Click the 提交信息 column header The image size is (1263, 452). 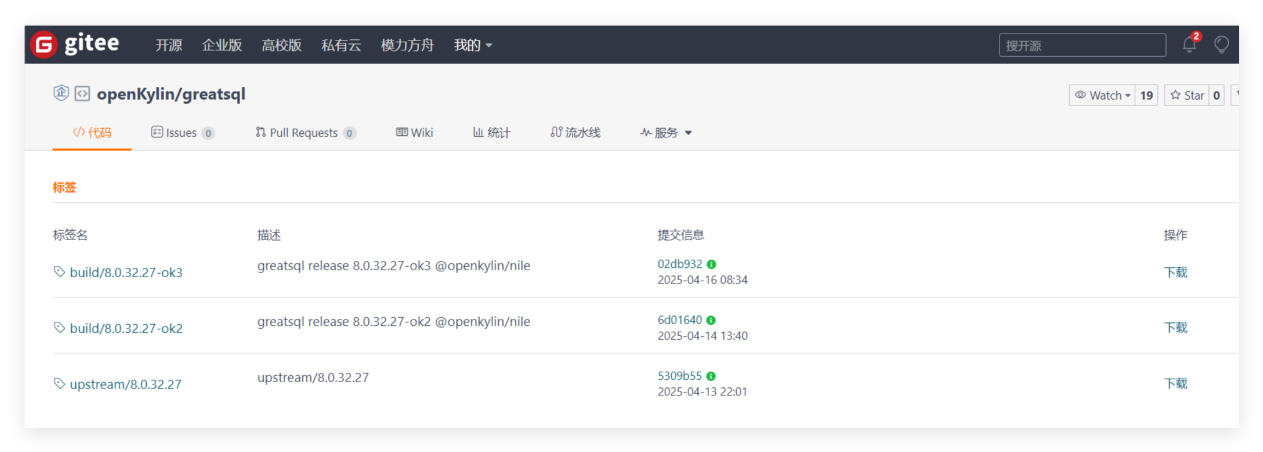pos(681,235)
